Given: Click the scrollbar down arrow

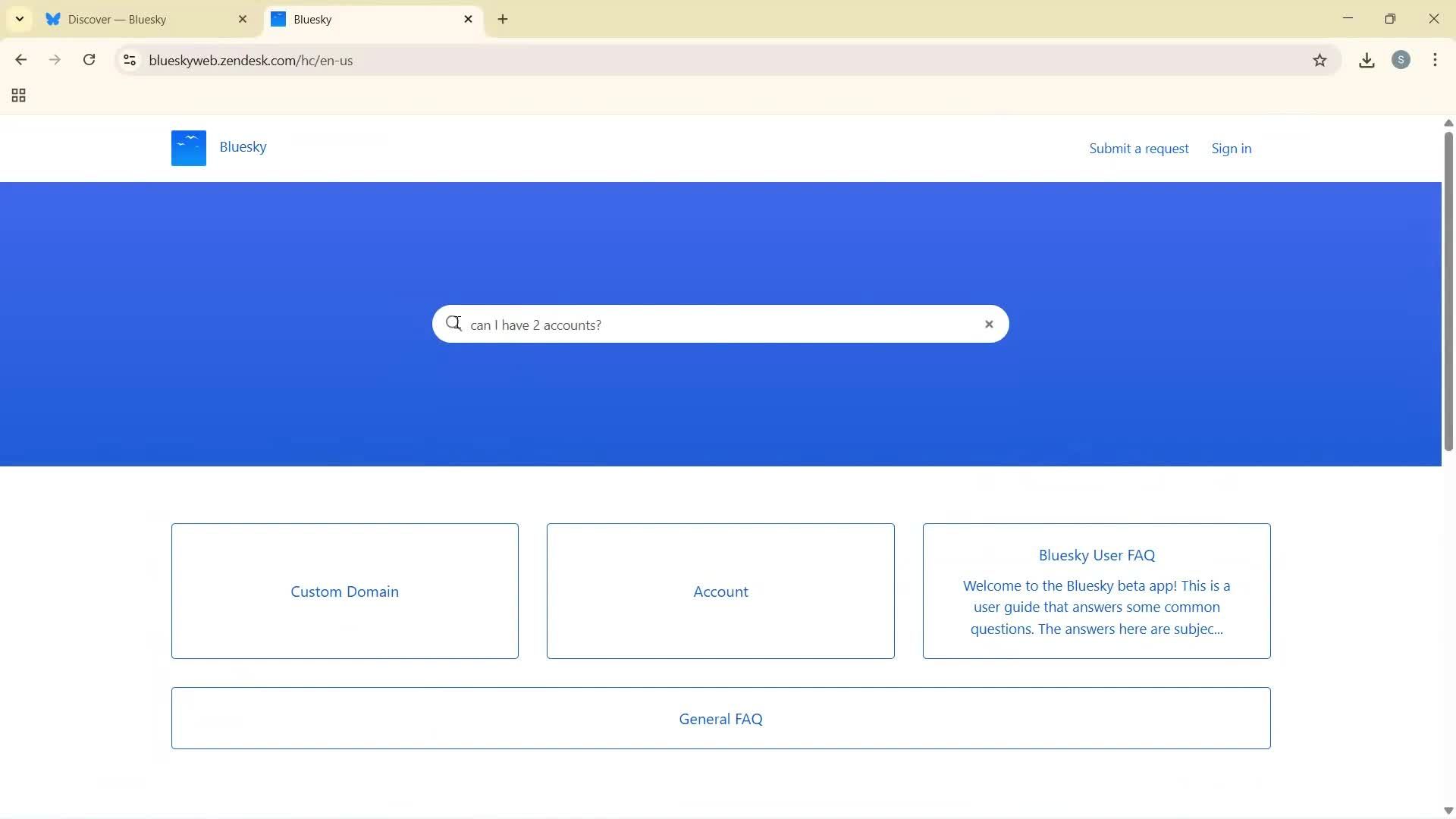Looking at the screenshot, I should coord(1448,810).
